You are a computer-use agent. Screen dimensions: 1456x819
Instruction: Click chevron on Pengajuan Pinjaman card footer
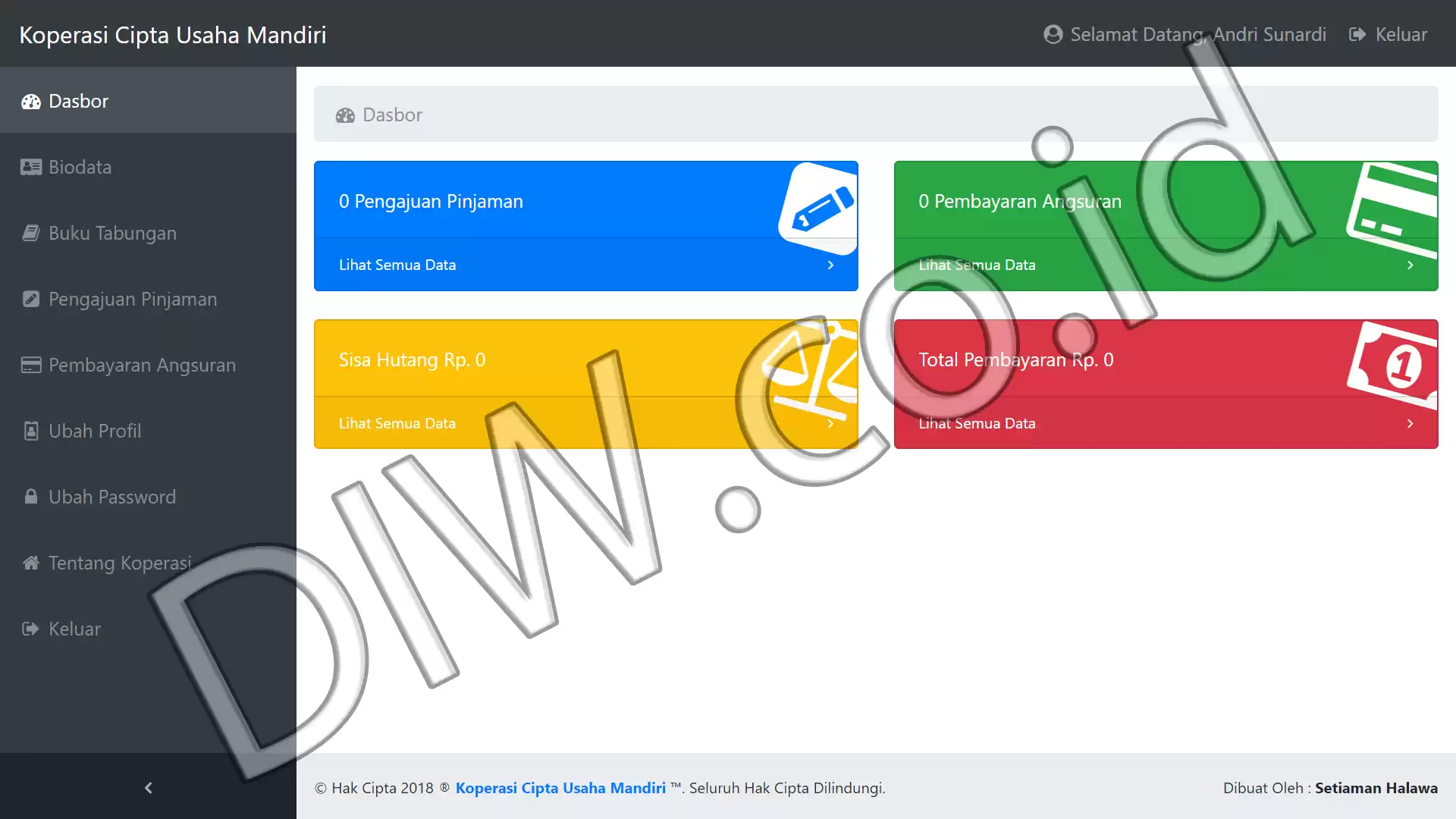point(830,265)
